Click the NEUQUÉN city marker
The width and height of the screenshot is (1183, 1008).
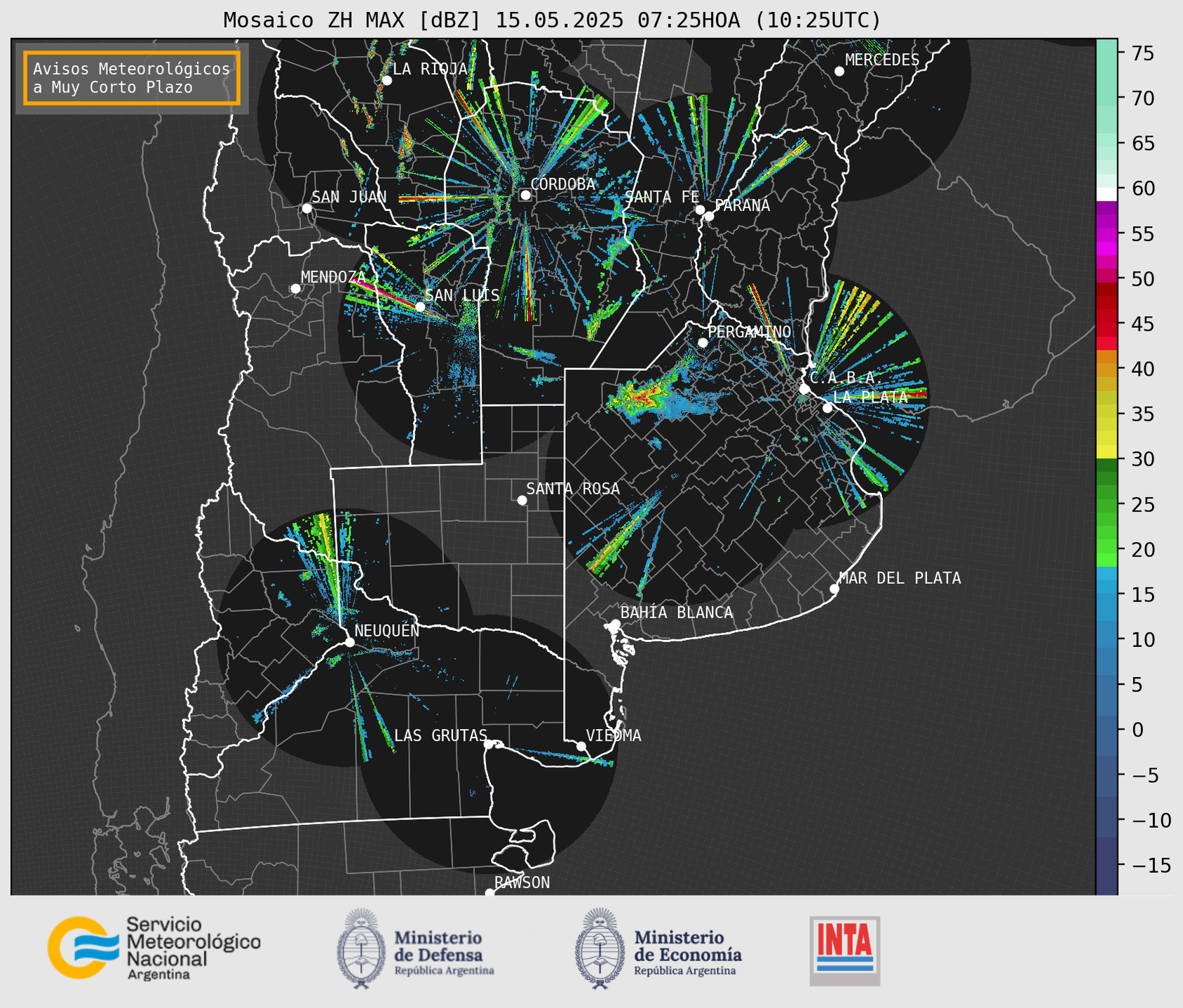point(349,642)
